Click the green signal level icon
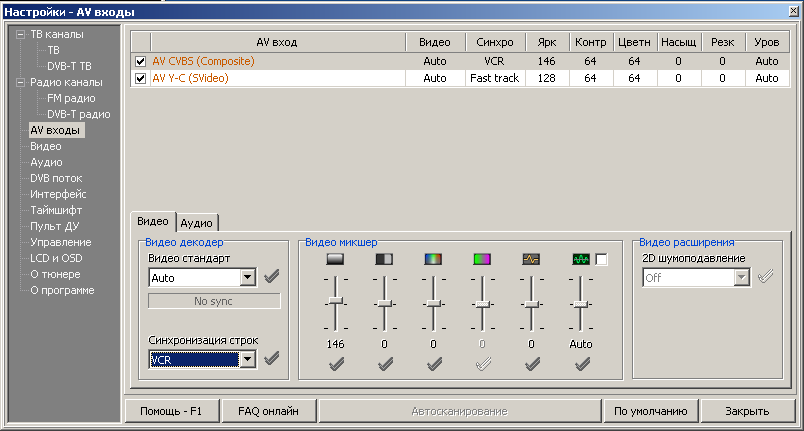Screen dimensions: 804x431 (x=581, y=258)
